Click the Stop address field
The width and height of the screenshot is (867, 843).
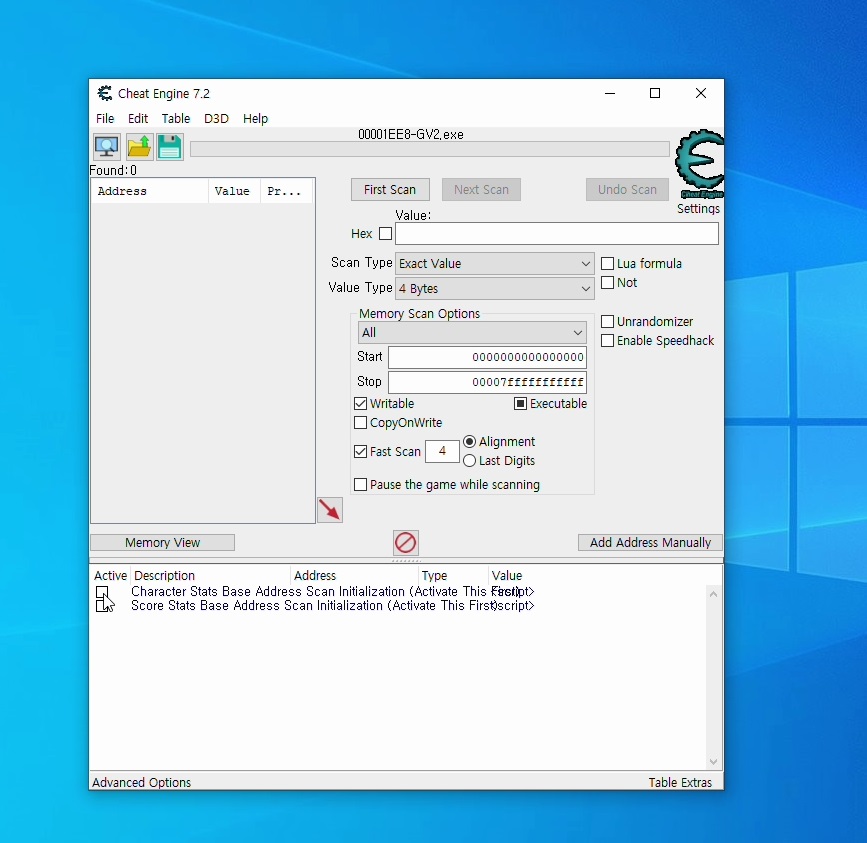pyautogui.click(x=487, y=382)
